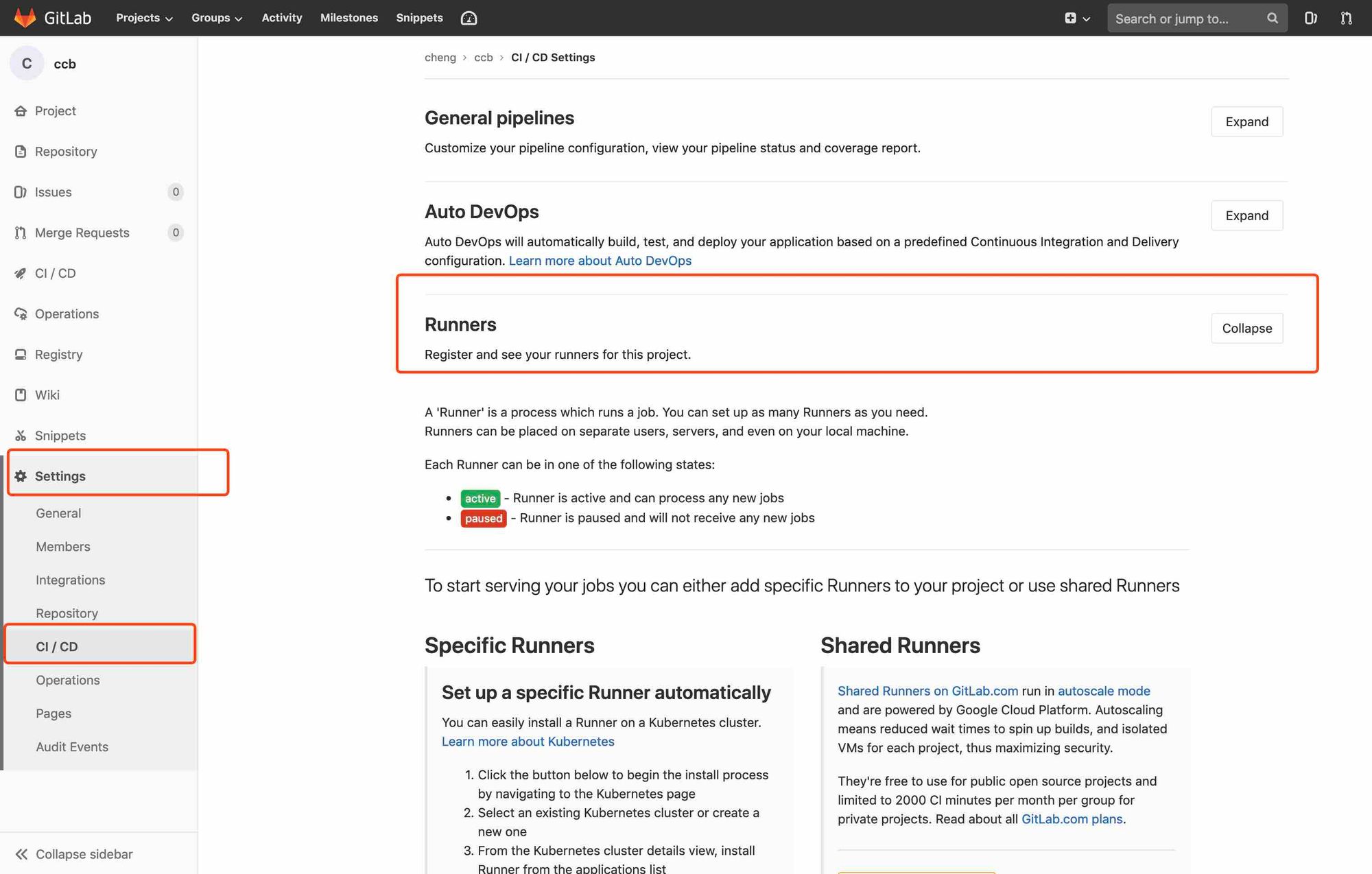Open the Issues icon in top navbar

tap(1310, 18)
